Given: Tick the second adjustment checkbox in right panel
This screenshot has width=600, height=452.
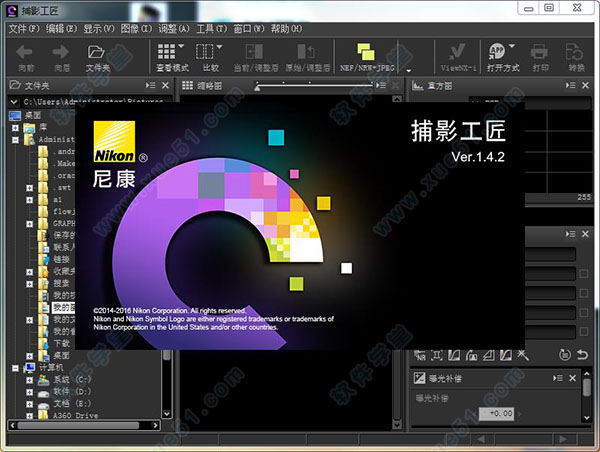Looking at the screenshot, I should coord(584,293).
